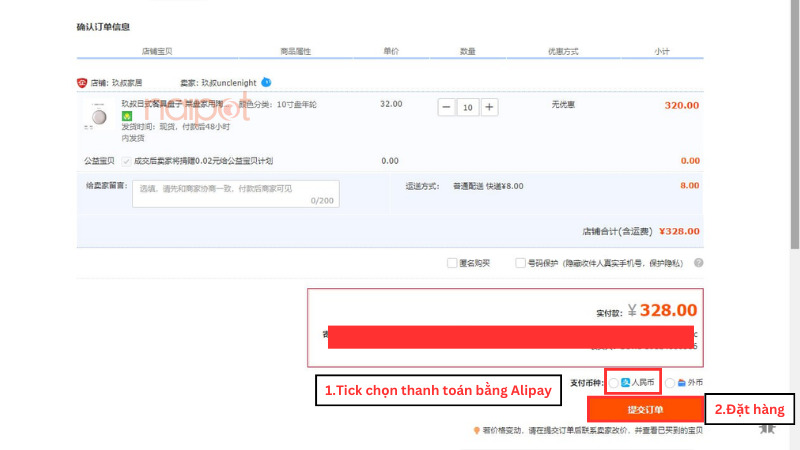Click the 8.00 shipping fee amount

tap(690, 186)
